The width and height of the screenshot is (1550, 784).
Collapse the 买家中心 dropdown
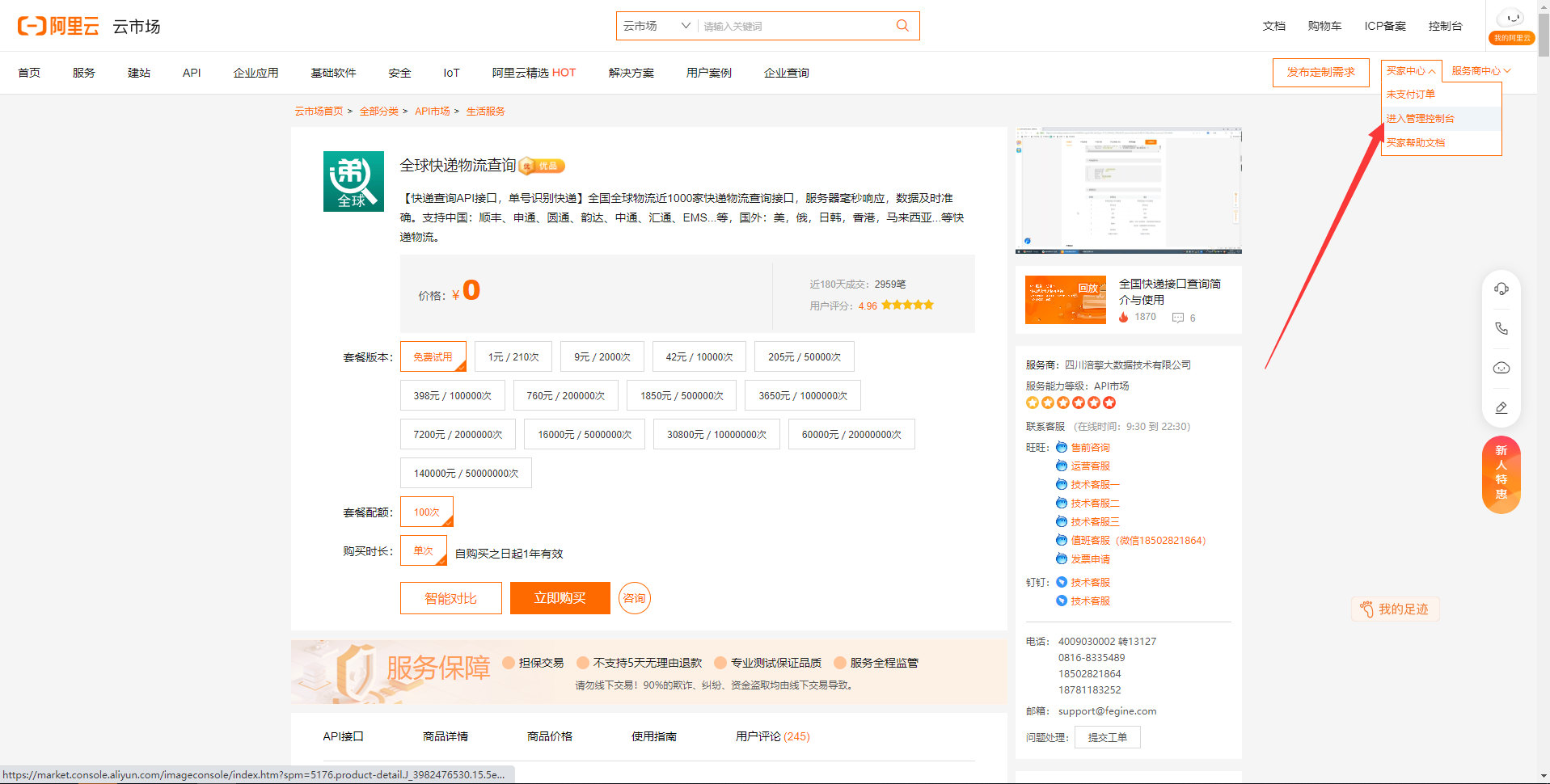pyautogui.click(x=1411, y=71)
